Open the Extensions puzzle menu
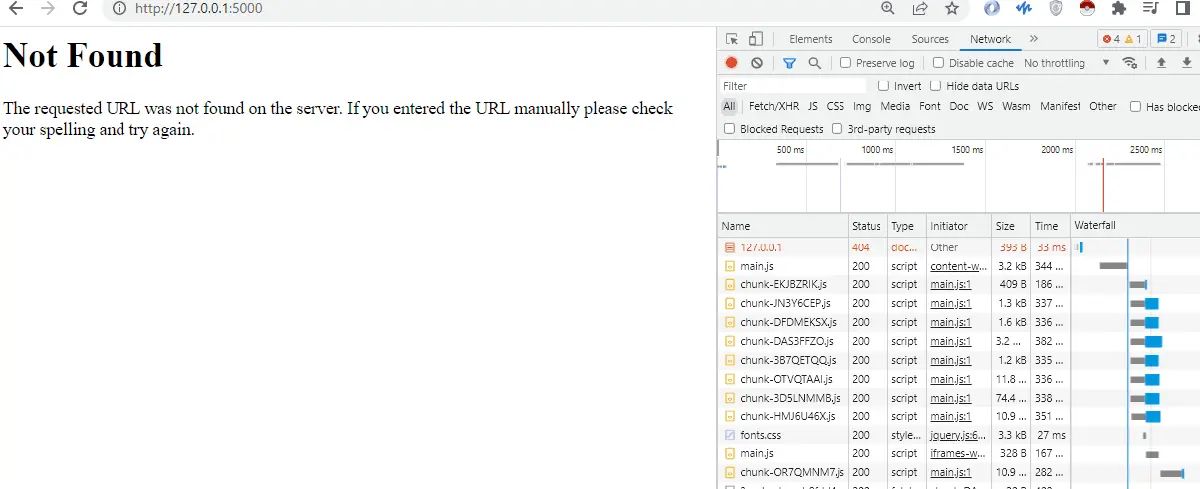 tap(1119, 8)
